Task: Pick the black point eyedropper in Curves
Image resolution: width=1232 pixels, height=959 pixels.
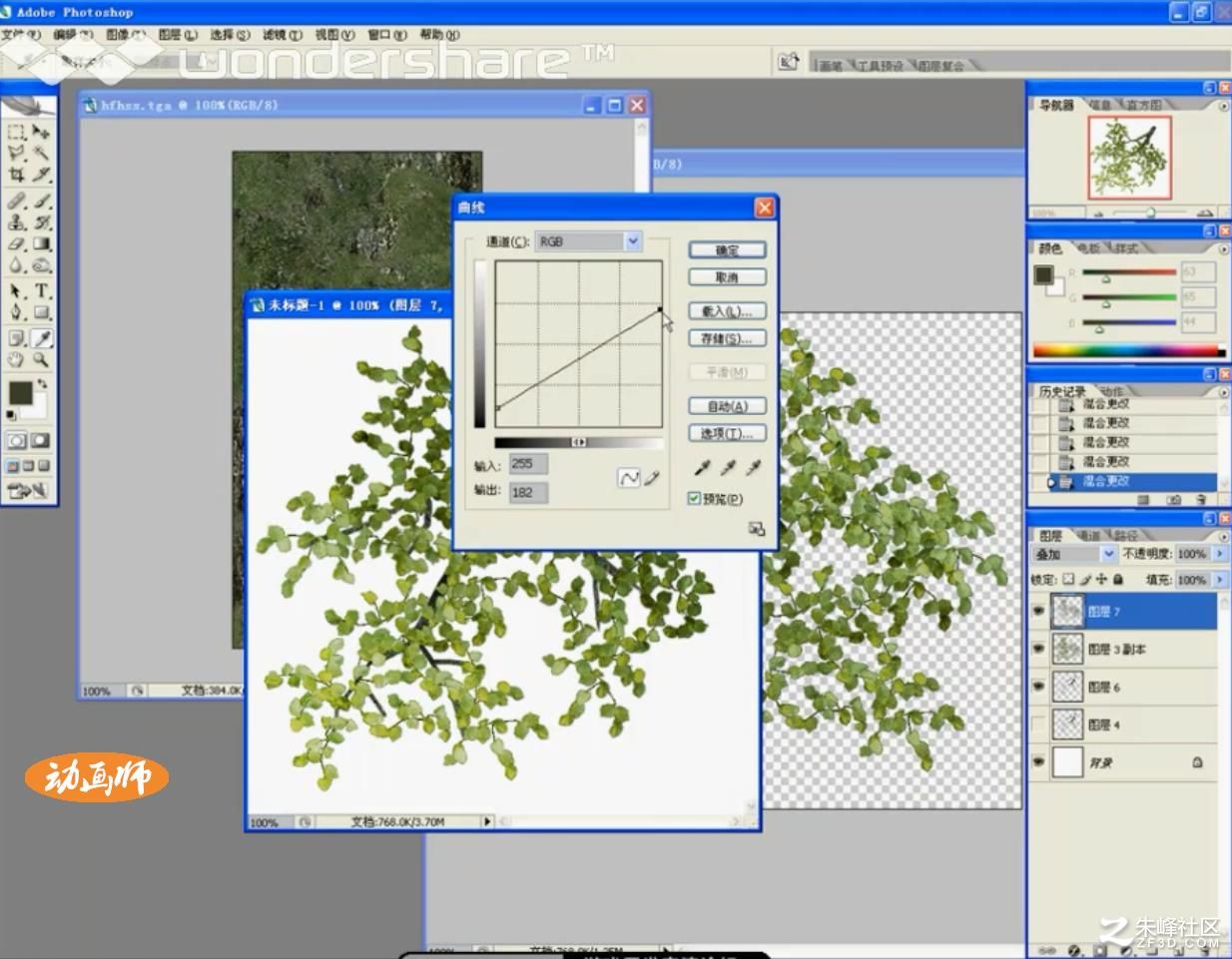Action: 702,468
